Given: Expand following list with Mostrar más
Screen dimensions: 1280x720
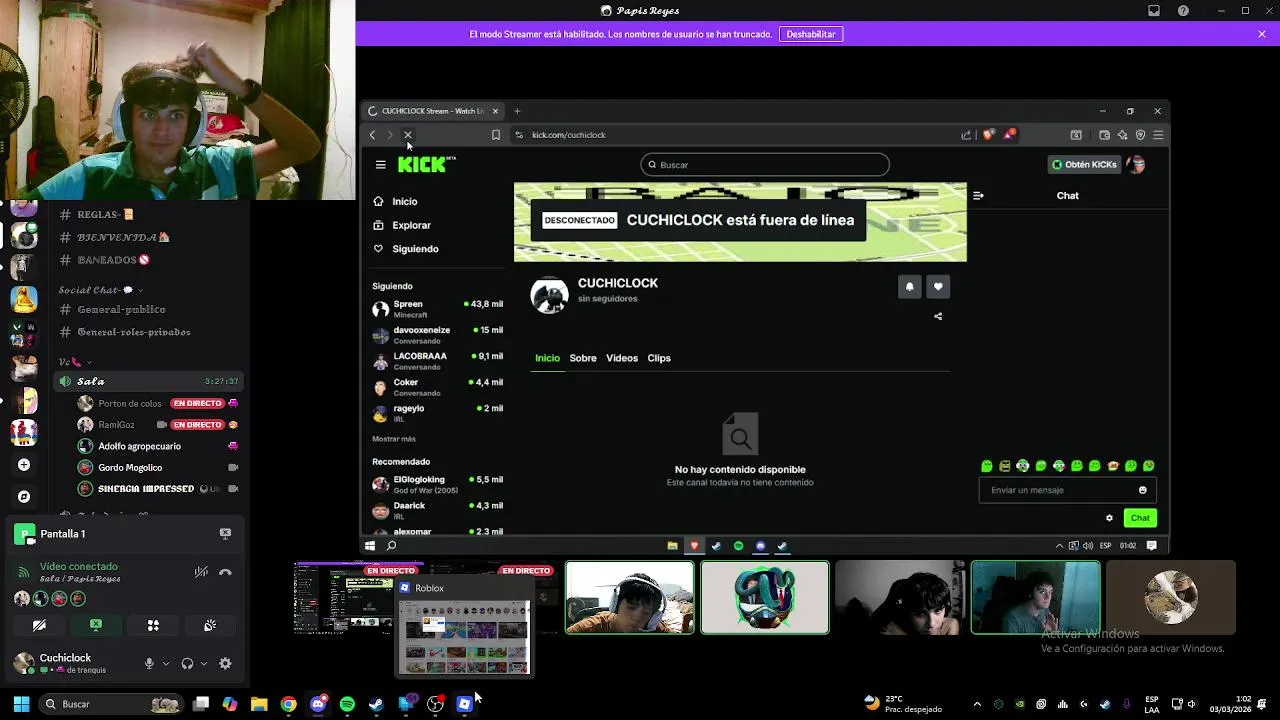Looking at the screenshot, I should coord(394,439).
